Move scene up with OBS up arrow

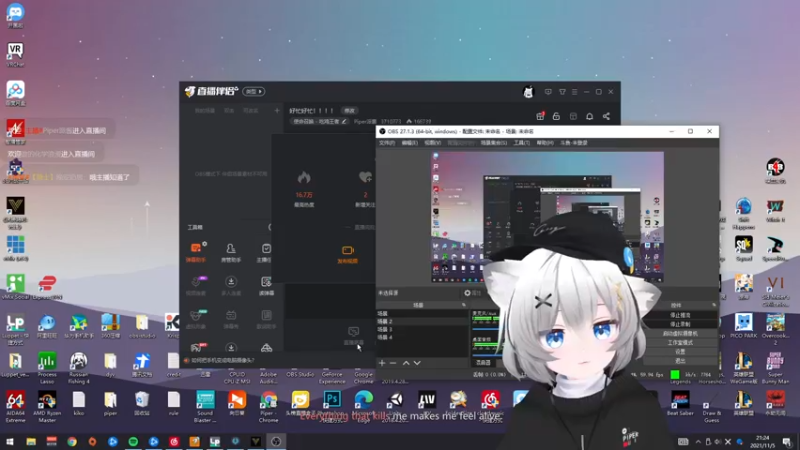[406, 363]
